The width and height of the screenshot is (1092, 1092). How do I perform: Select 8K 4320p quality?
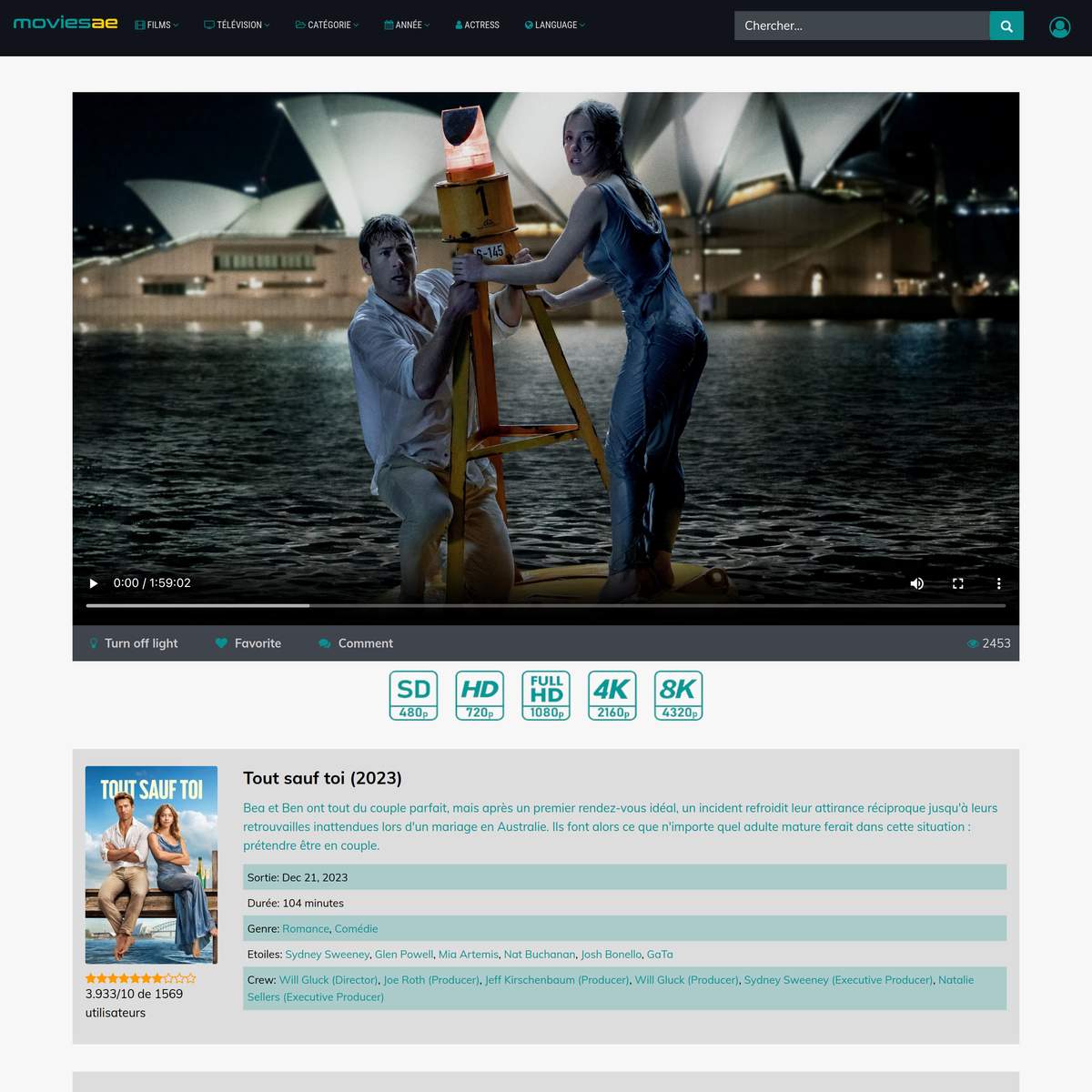(679, 695)
